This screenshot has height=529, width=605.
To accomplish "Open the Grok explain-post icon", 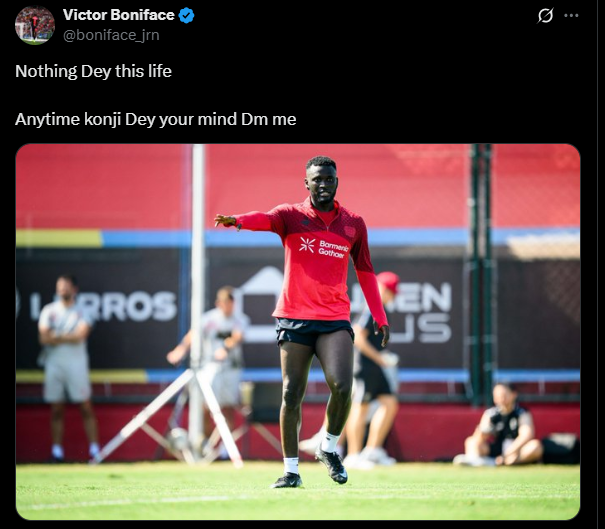I will [545, 15].
